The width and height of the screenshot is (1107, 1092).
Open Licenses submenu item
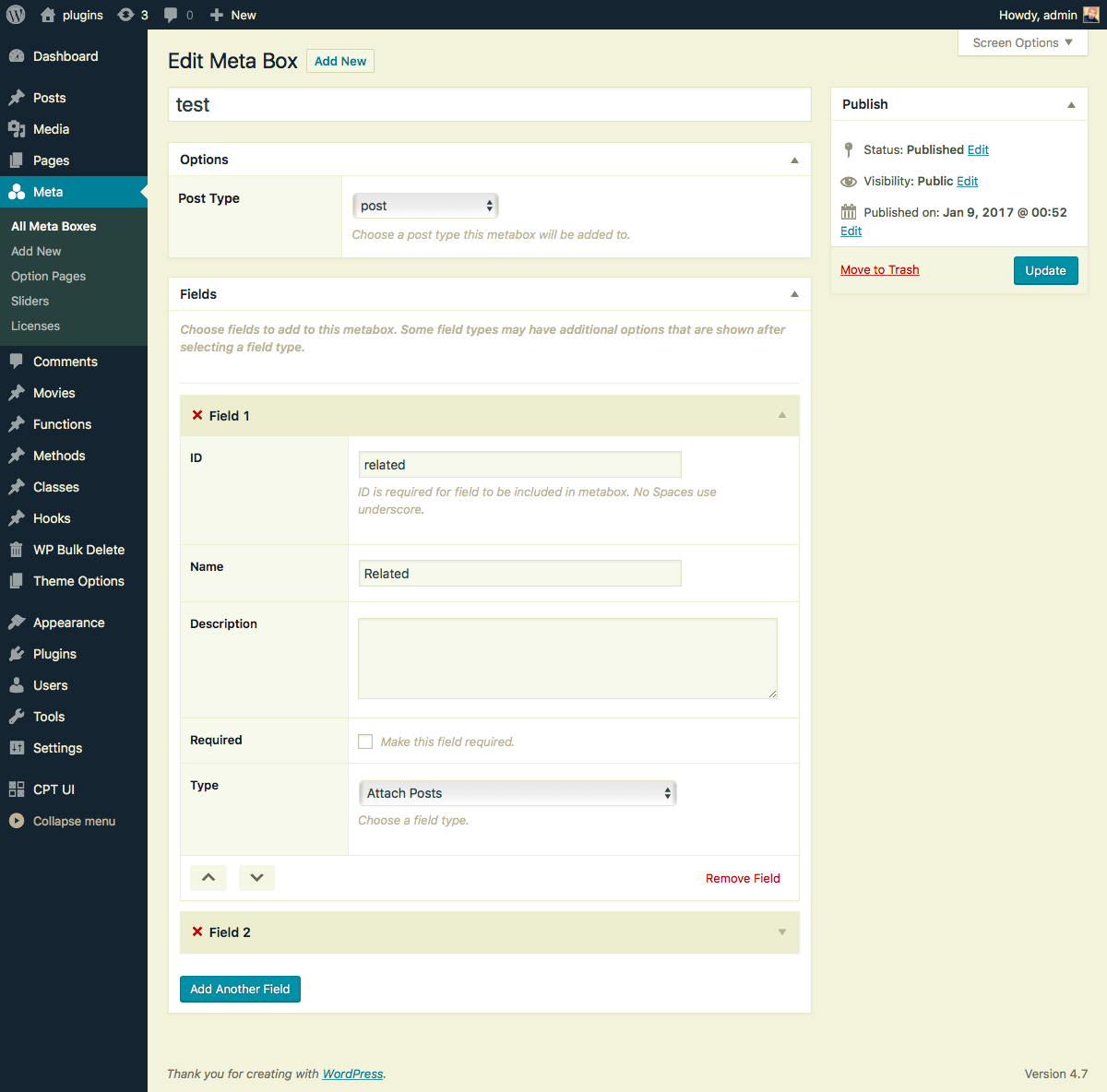pyautogui.click(x=35, y=326)
